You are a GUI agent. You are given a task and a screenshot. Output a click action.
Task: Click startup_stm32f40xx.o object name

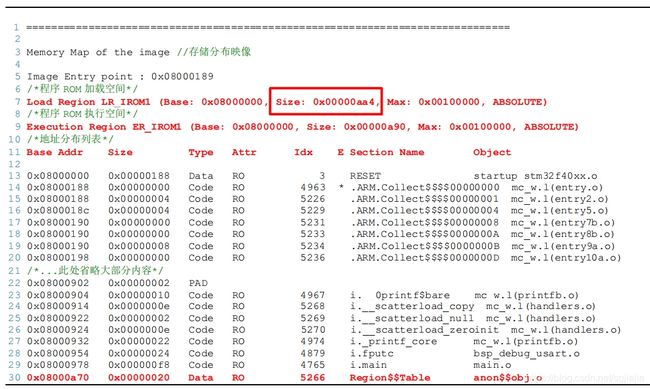(x=536, y=176)
